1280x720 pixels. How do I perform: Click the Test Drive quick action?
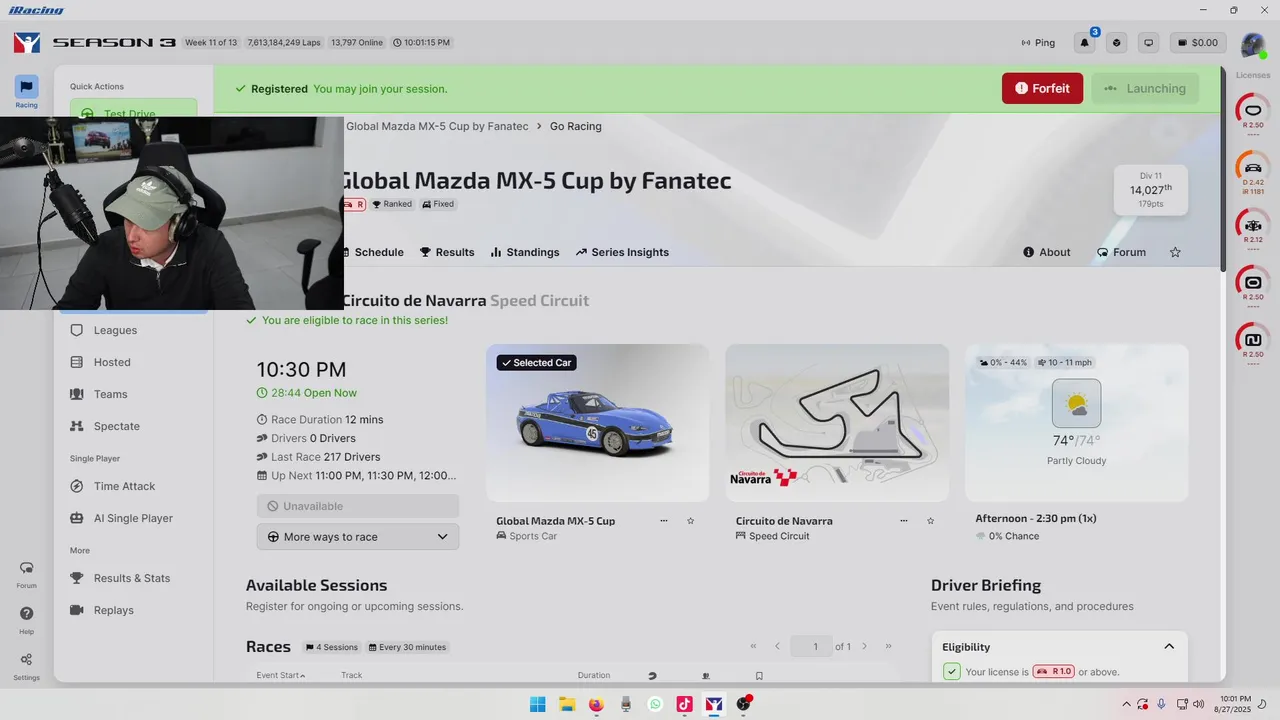click(x=133, y=109)
